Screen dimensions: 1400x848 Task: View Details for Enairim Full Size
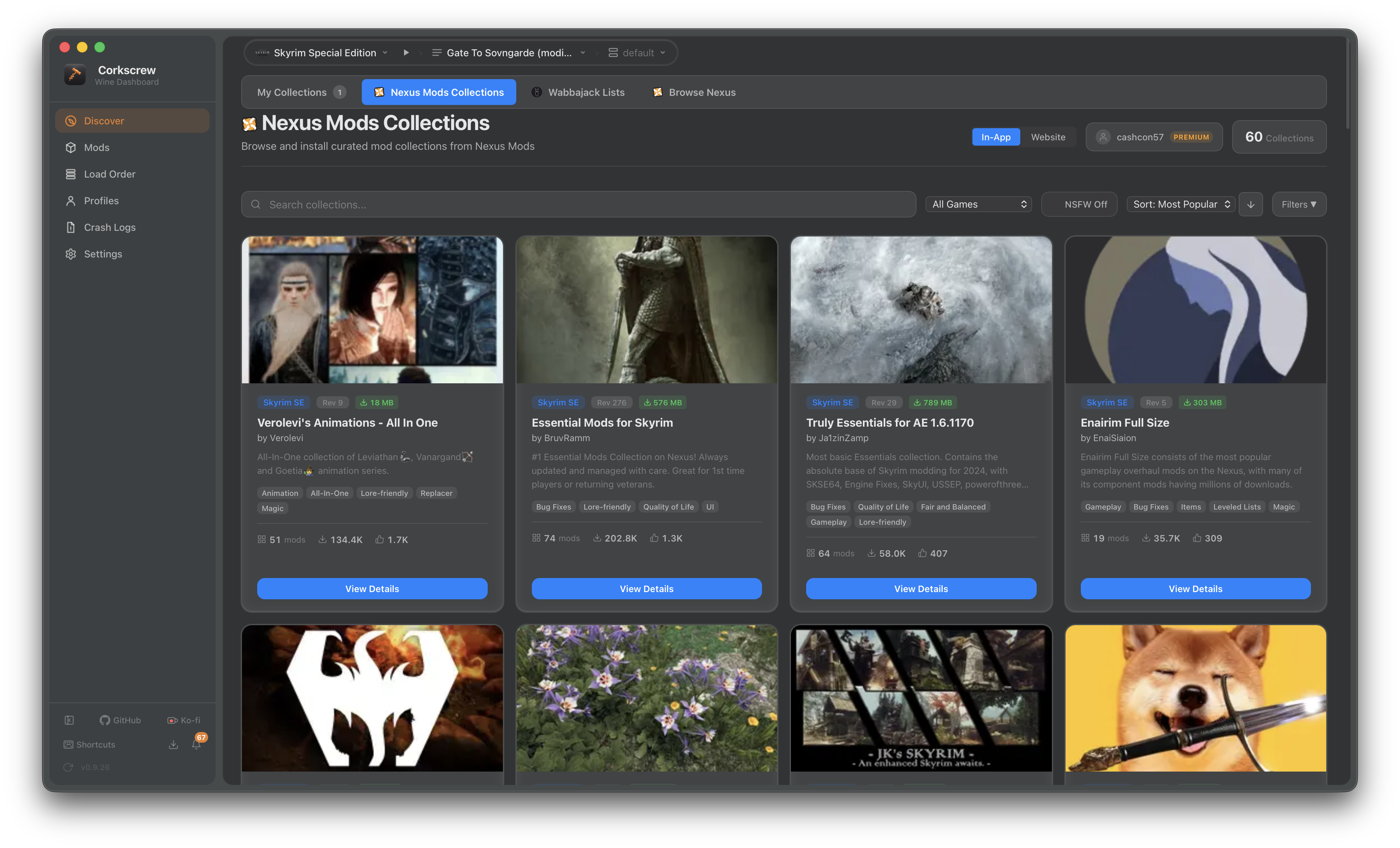point(1195,588)
